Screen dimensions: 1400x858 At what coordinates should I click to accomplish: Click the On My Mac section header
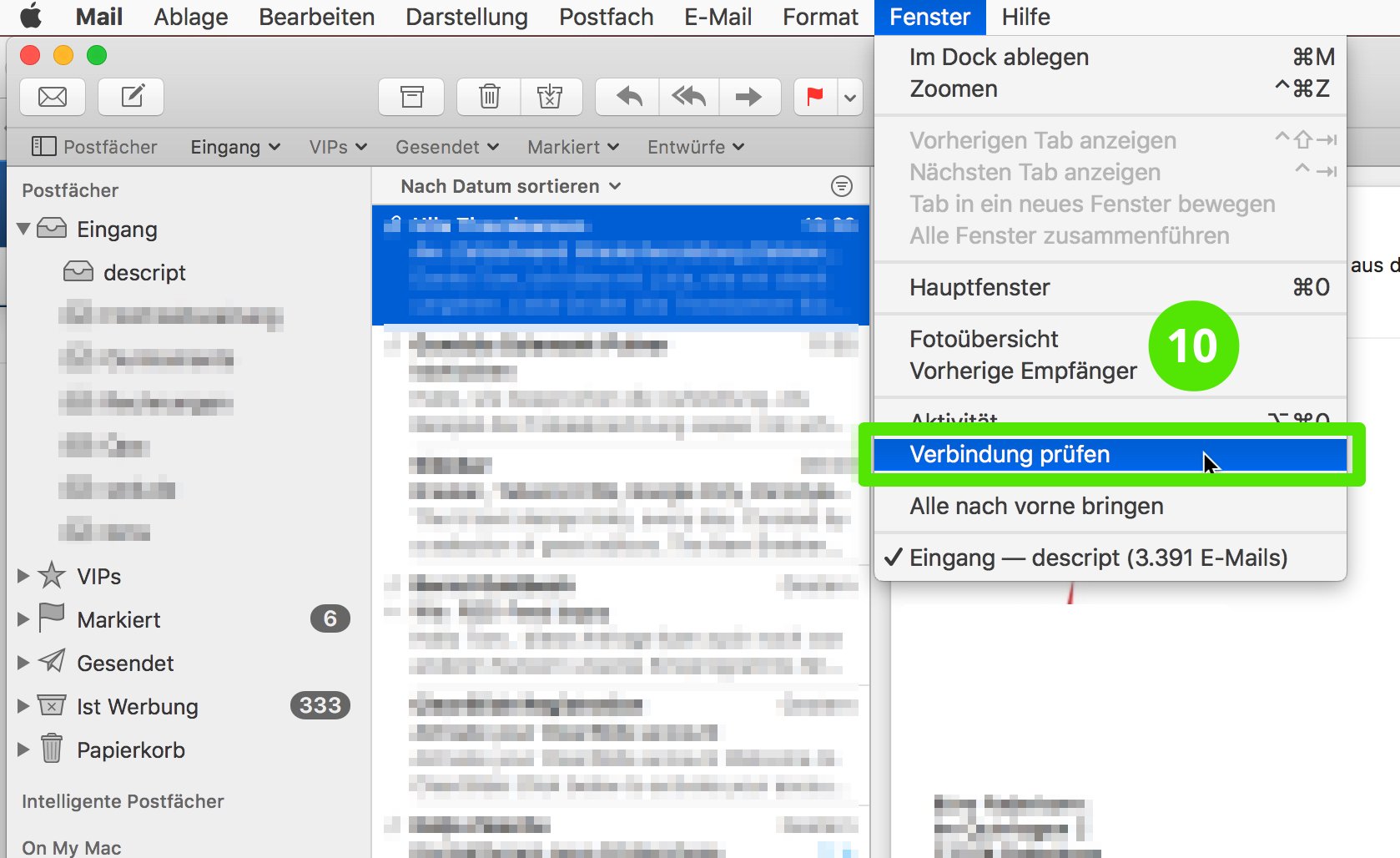click(x=72, y=847)
